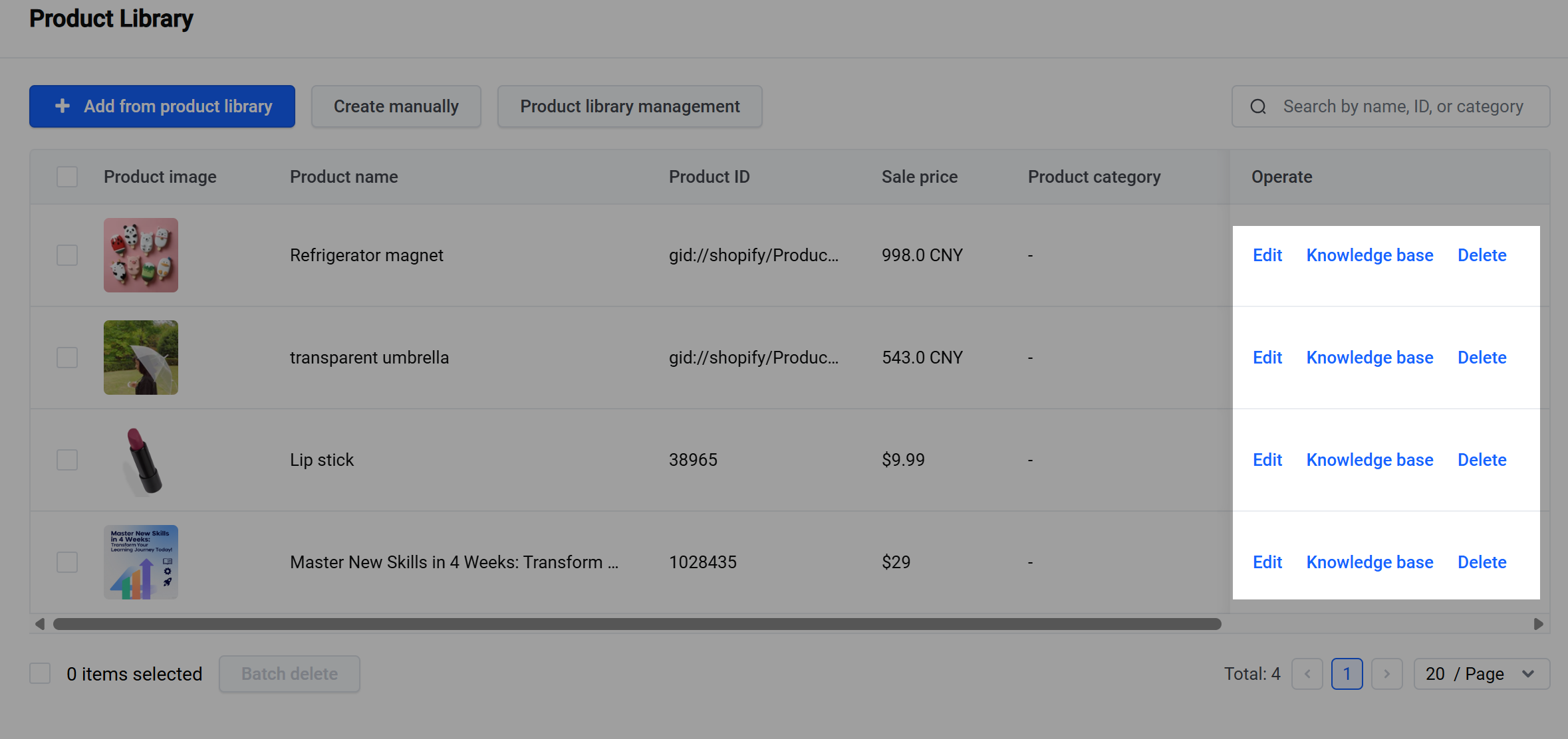Click the search magnifier icon

[1257, 106]
